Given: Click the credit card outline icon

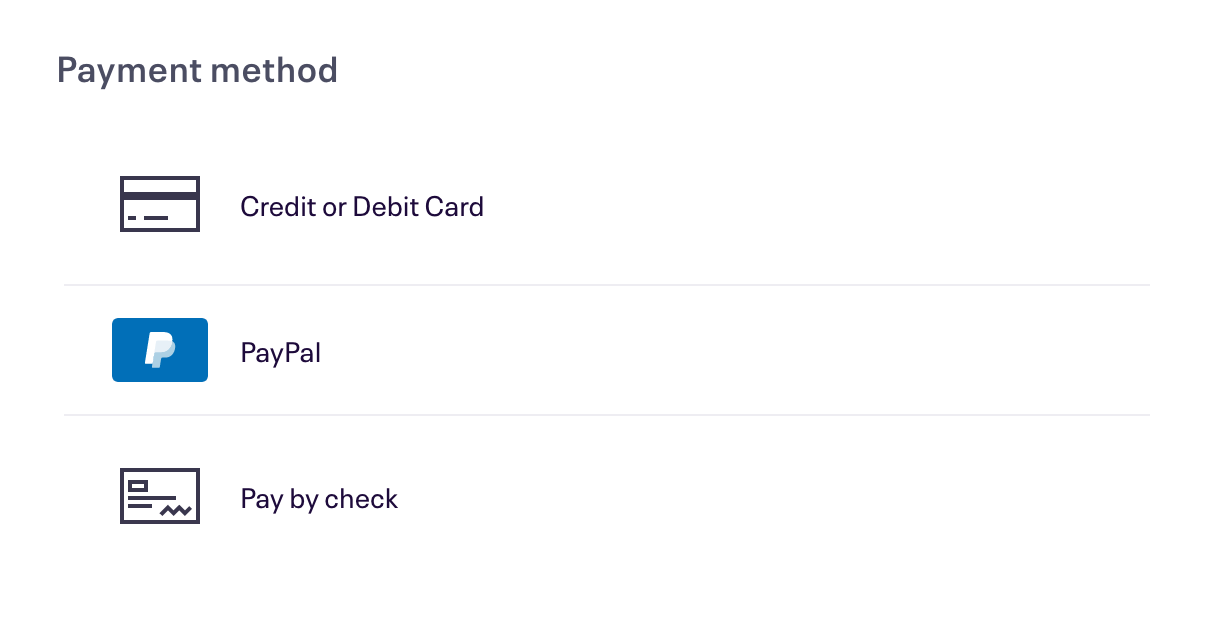Looking at the screenshot, I should tap(160, 204).
